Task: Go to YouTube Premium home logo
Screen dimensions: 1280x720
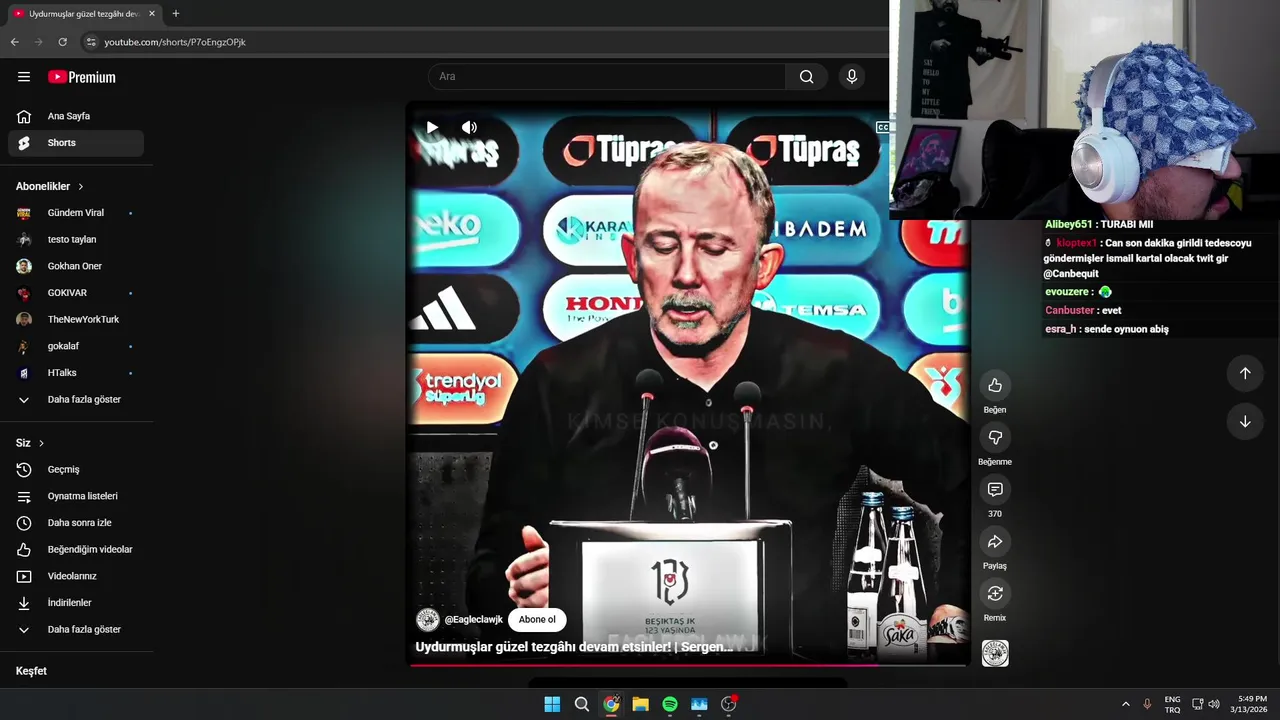Action: point(81,77)
